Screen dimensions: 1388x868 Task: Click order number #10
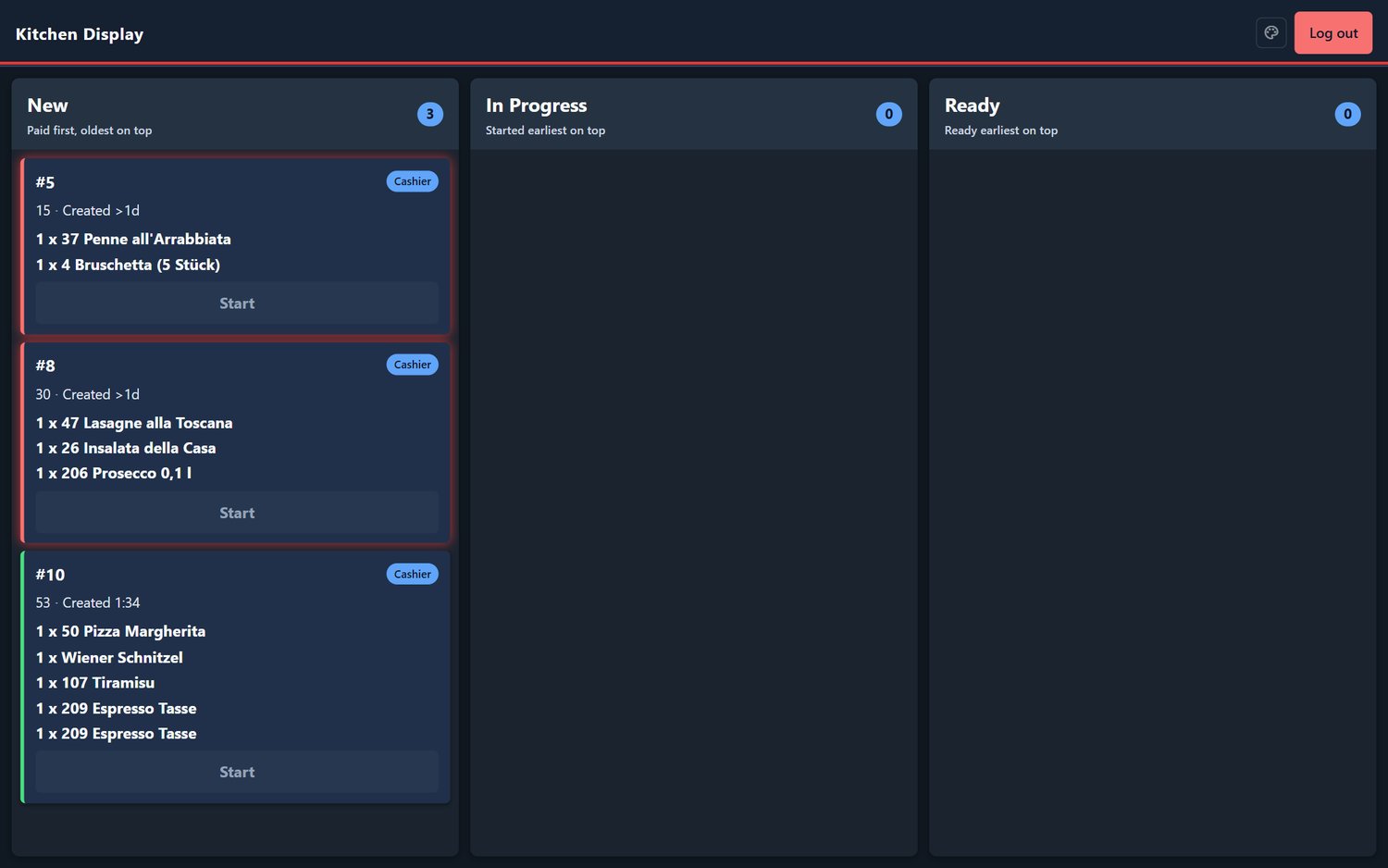click(x=51, y=575)
